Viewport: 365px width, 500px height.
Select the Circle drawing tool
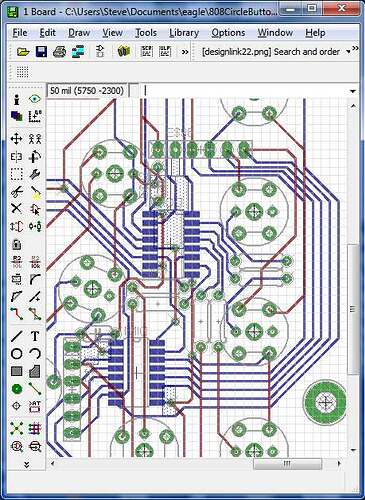coord(16,354)
